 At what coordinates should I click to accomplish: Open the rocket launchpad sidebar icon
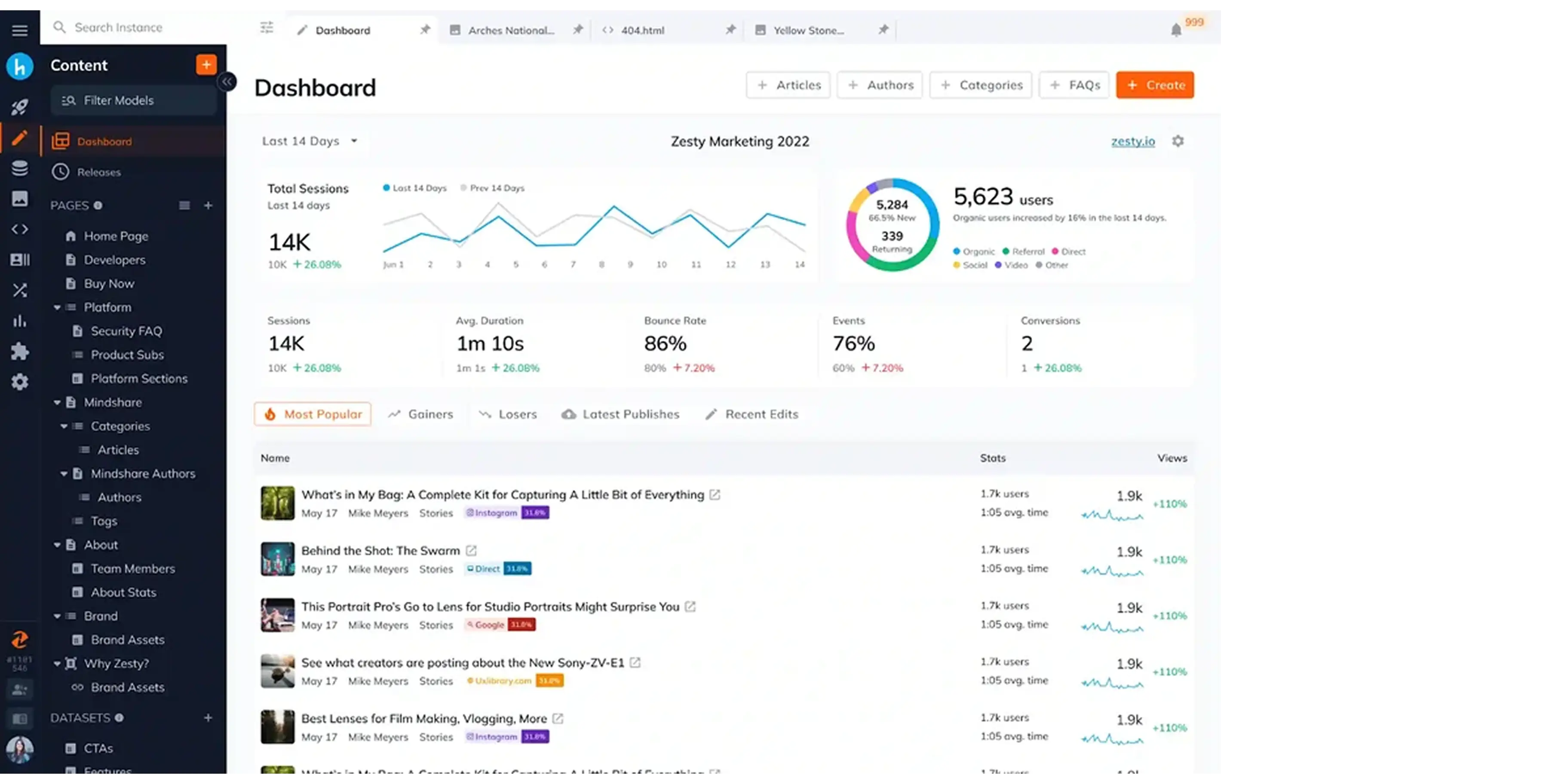tap(19, 107)
